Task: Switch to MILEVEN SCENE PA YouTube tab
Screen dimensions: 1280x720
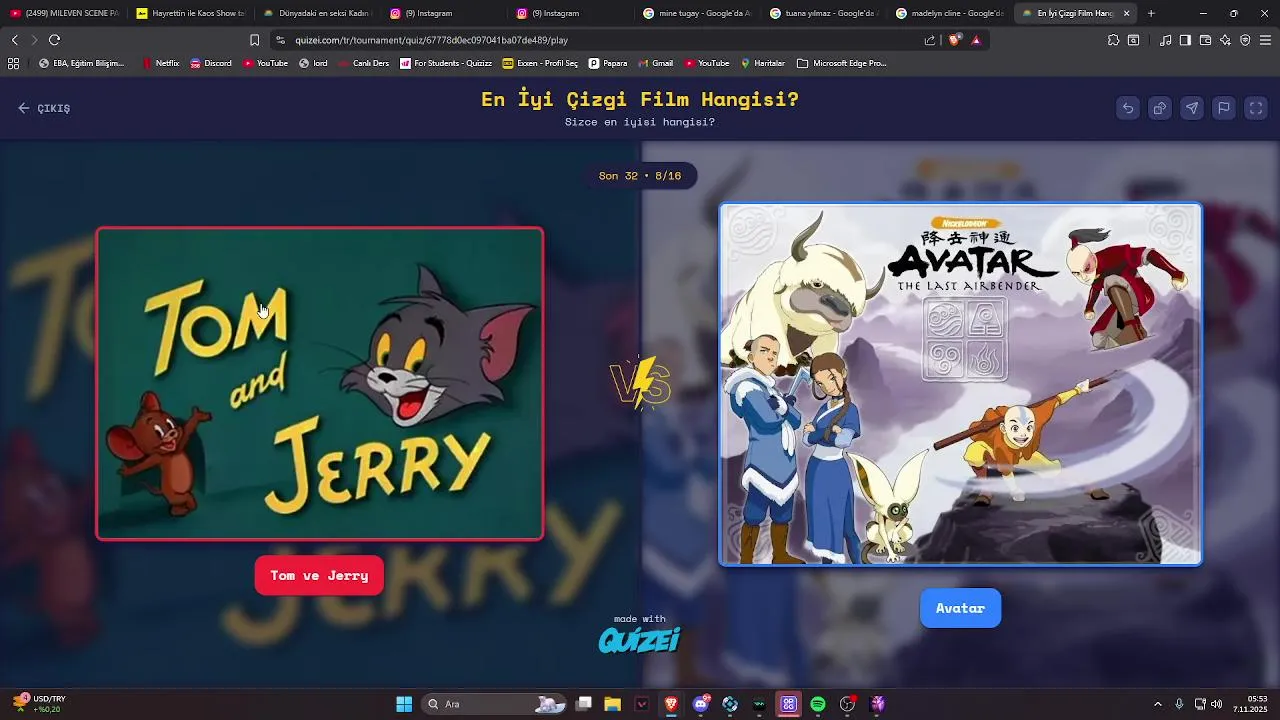Action: [64, 13]
